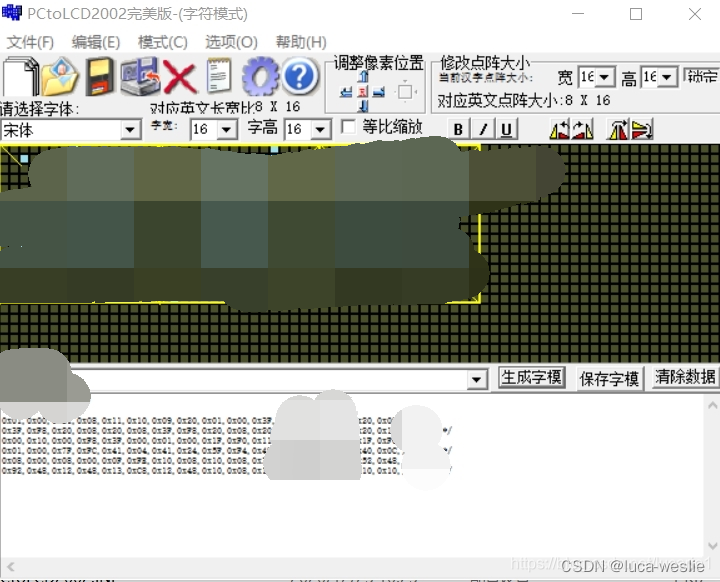The image size is (720, 582).
Task: Shift pixels right with the right arrow
Action: point(379,92)
